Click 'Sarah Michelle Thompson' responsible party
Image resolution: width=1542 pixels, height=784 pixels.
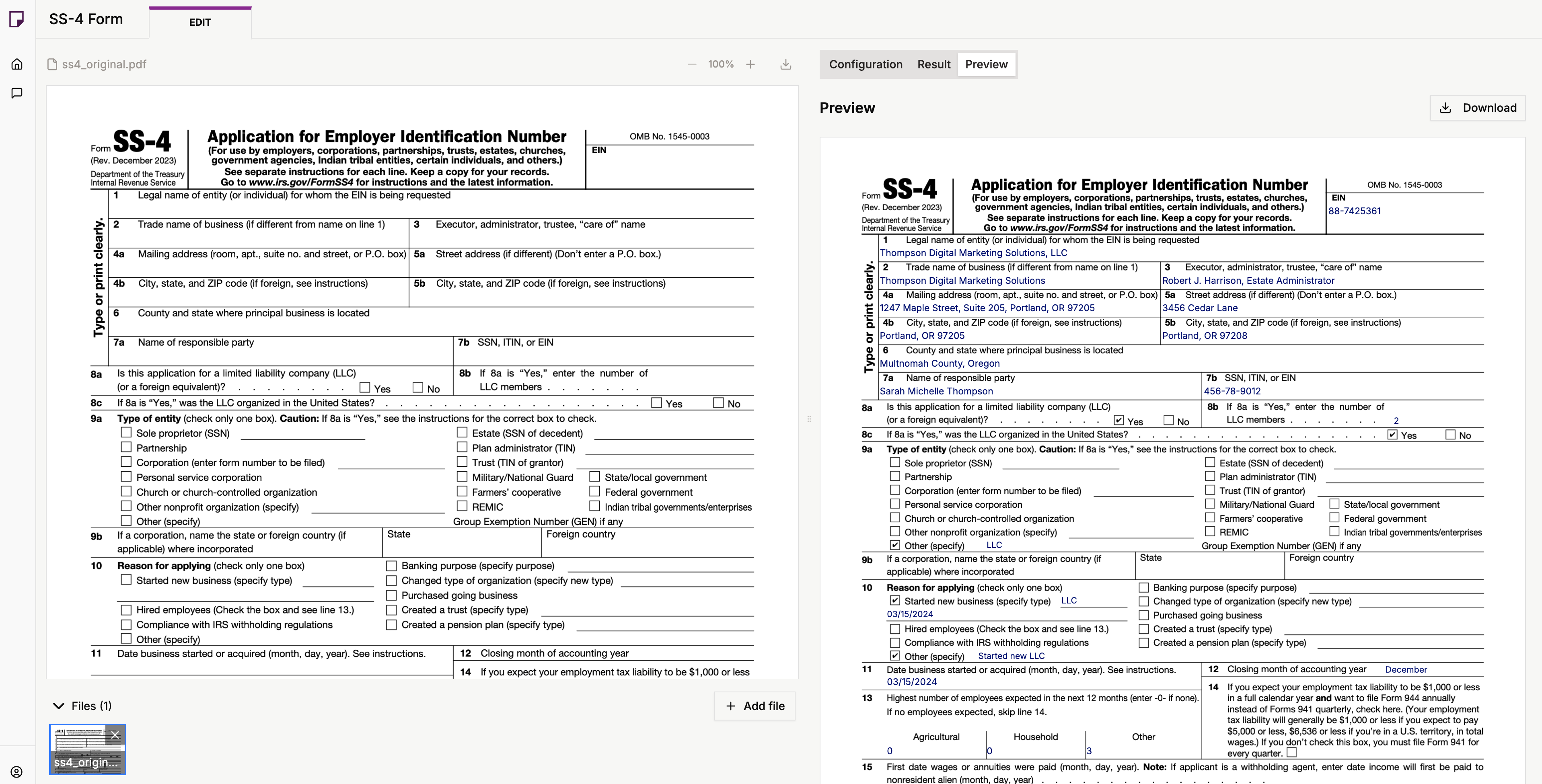[936, 392]
